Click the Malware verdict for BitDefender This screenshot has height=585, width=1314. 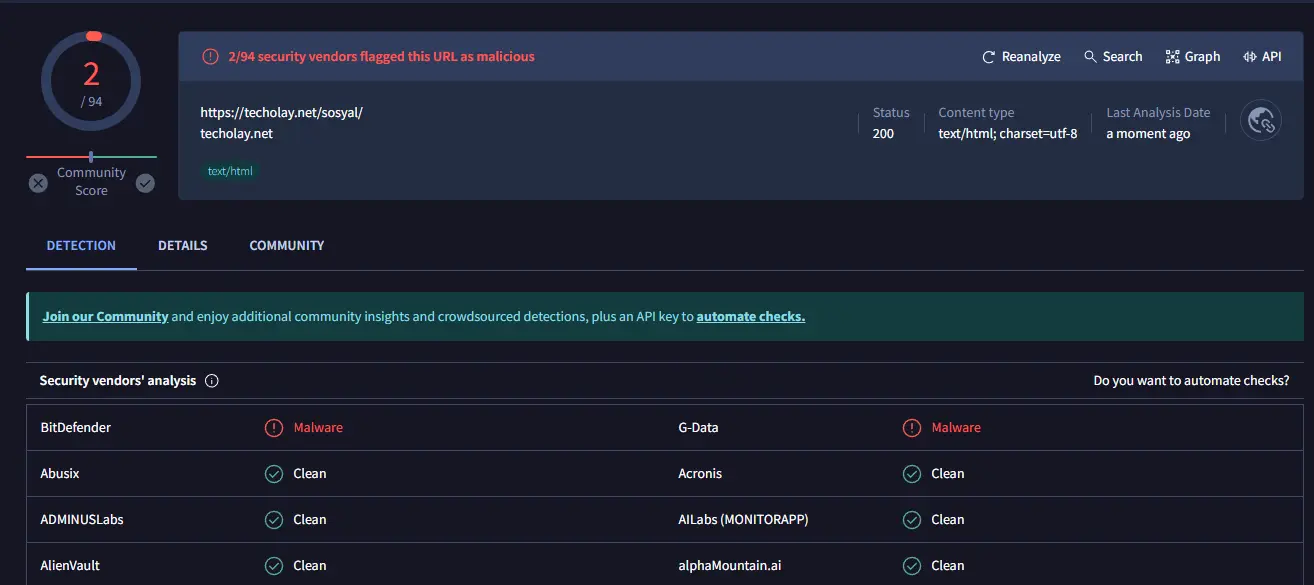[x=318, y=428]
